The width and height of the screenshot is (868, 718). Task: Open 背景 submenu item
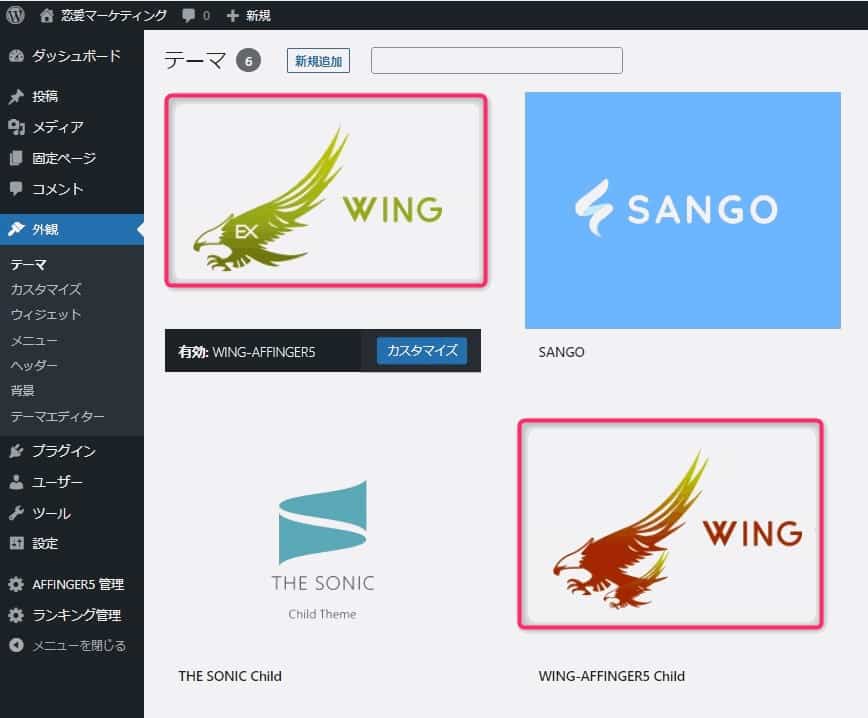[x=22, y=390]
